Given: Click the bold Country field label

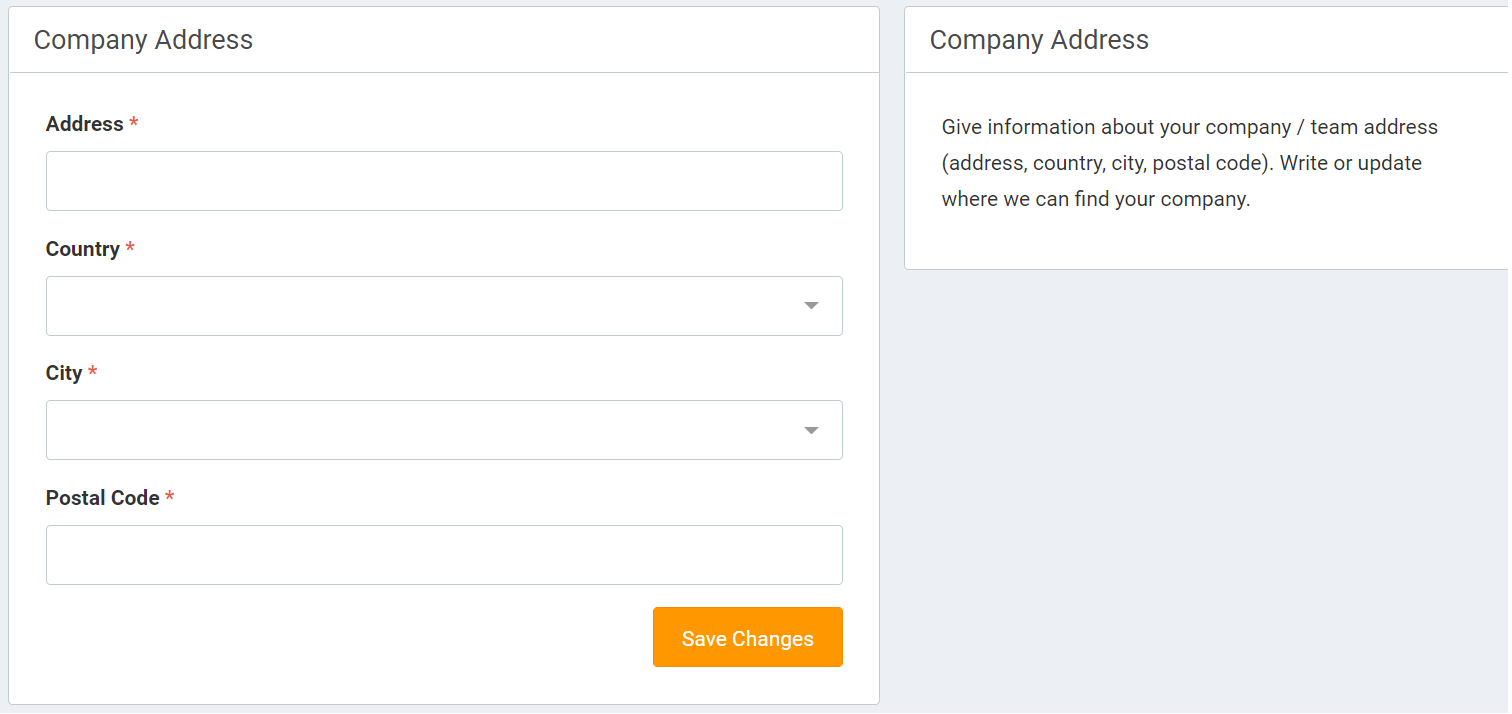Looking at the screenshot, I should [x=83, y=249].
